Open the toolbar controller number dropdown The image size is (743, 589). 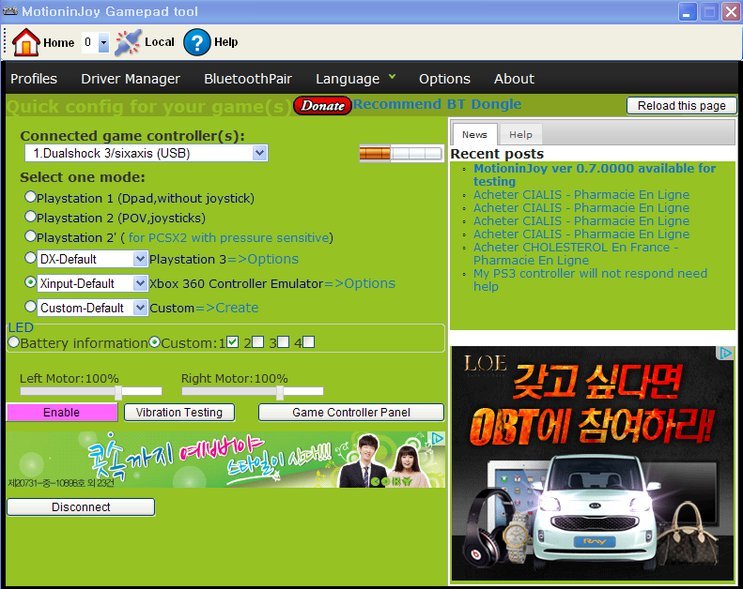coord(104,43)
